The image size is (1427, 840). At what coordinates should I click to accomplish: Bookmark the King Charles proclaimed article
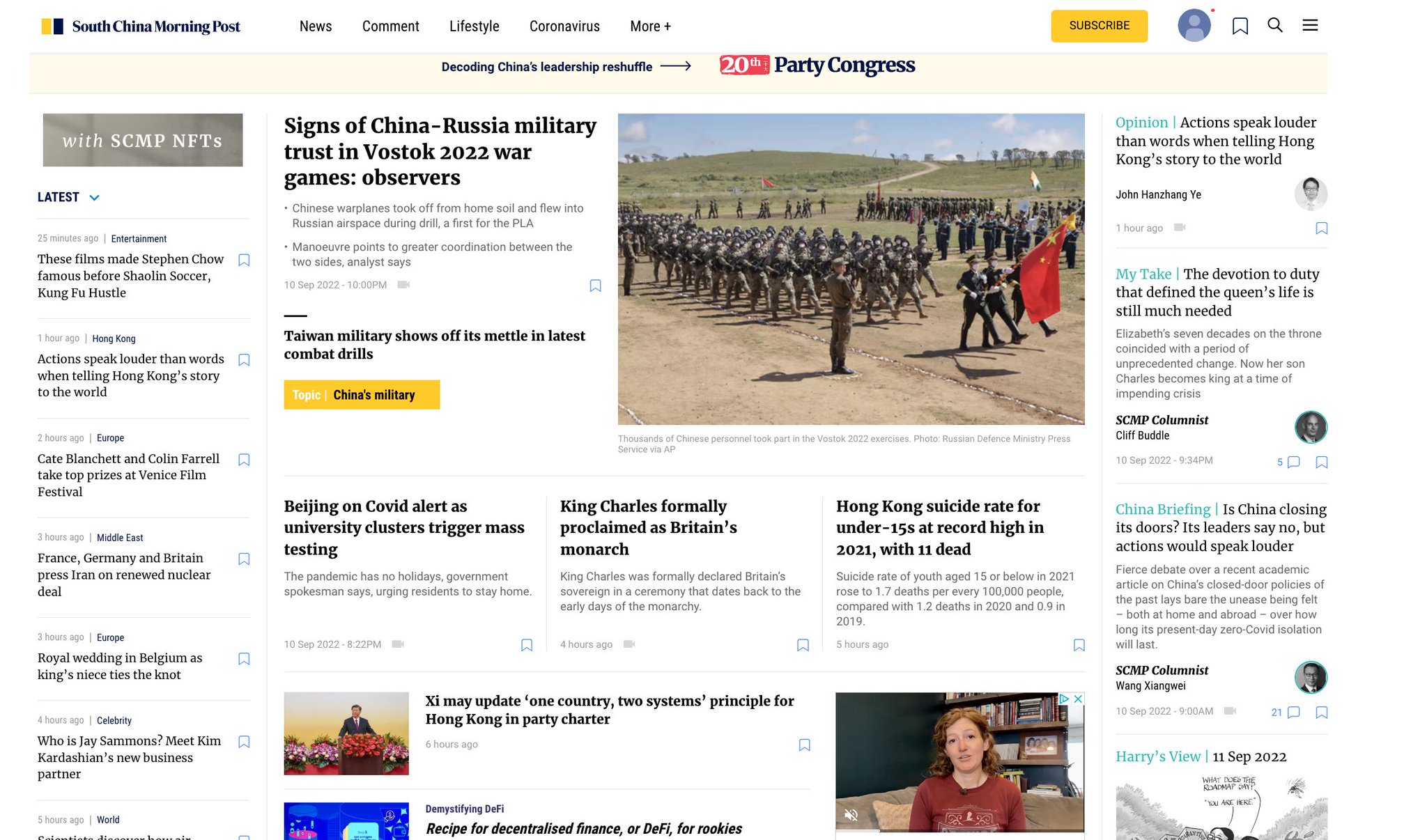coord(803,645)
